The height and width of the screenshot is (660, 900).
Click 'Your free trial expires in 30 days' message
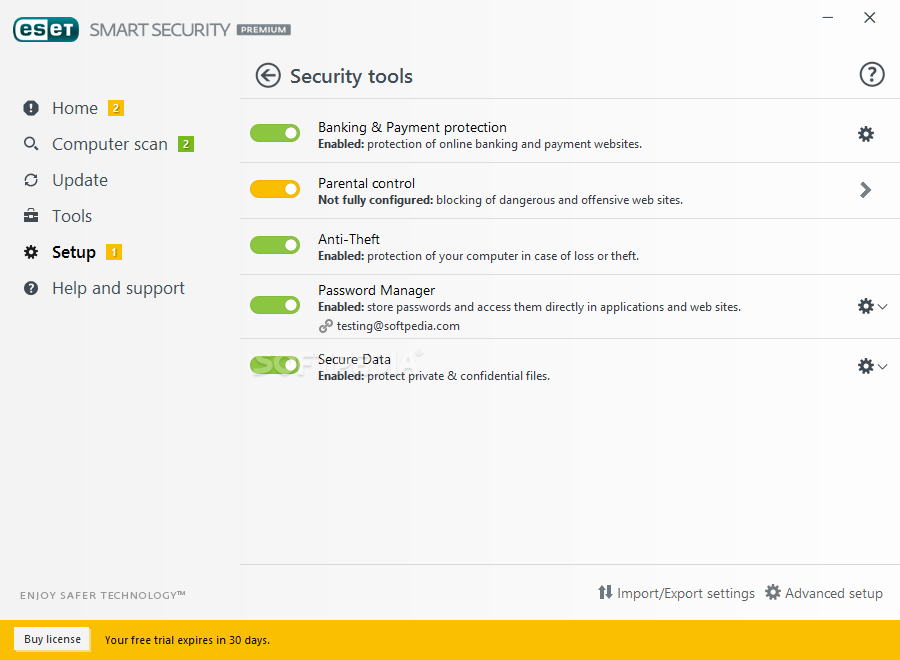click(187, 640)
